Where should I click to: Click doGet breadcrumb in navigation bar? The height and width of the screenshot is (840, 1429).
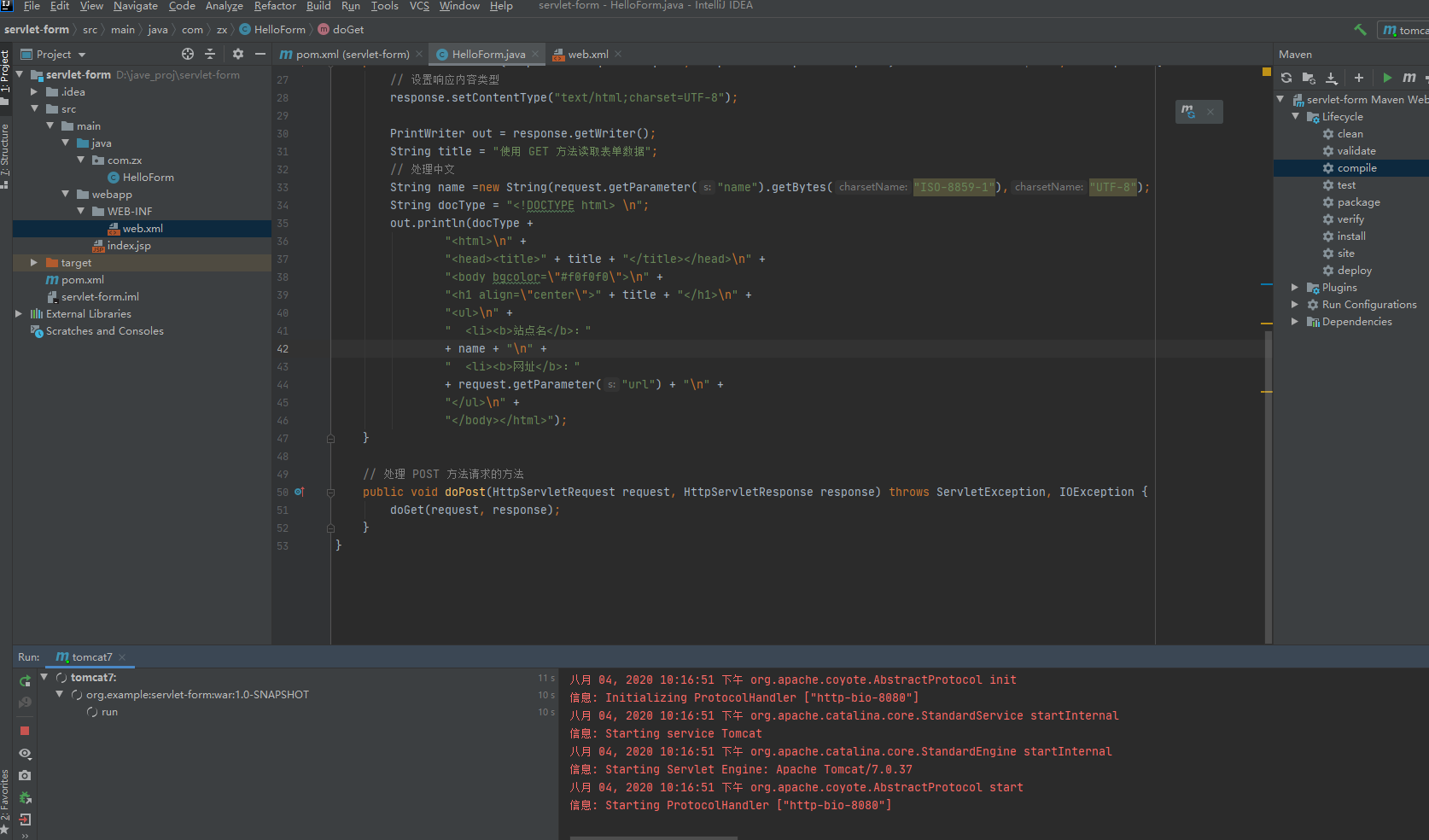(x=341, y=30)
